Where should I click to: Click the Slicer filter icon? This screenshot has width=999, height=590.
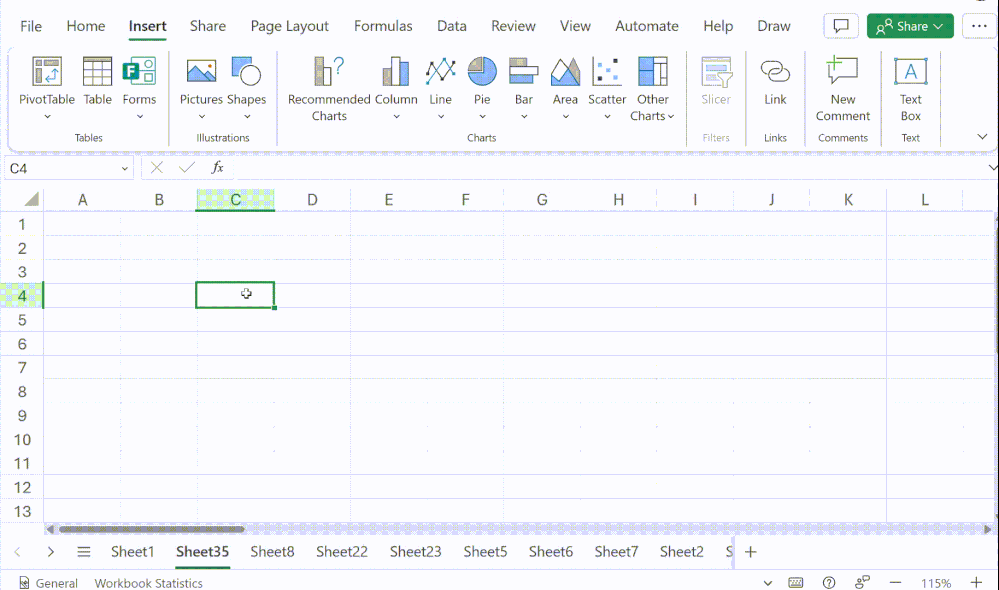pos(716,82)
